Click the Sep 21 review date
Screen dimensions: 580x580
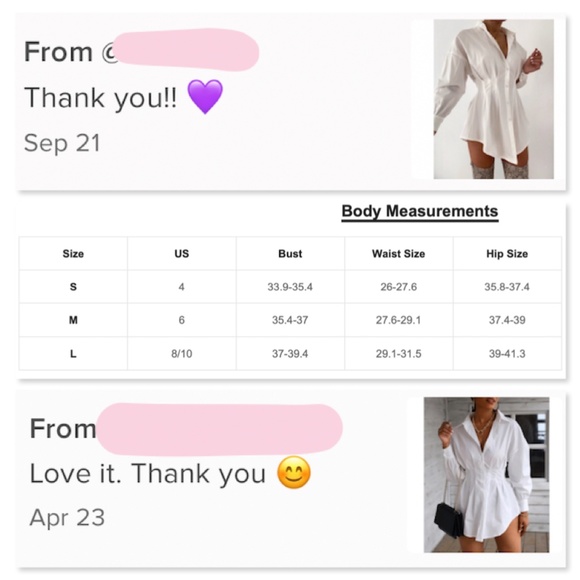click(62, 143)
